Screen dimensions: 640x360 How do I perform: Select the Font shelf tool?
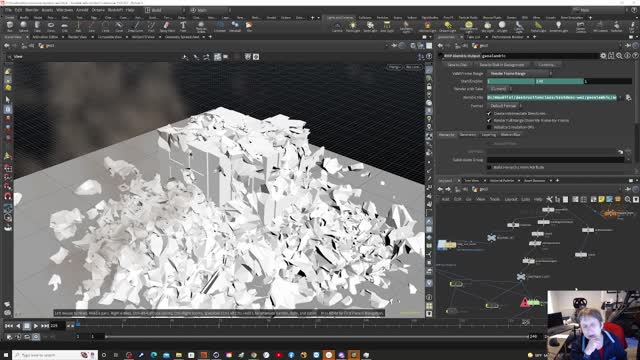tap(183, 27)
